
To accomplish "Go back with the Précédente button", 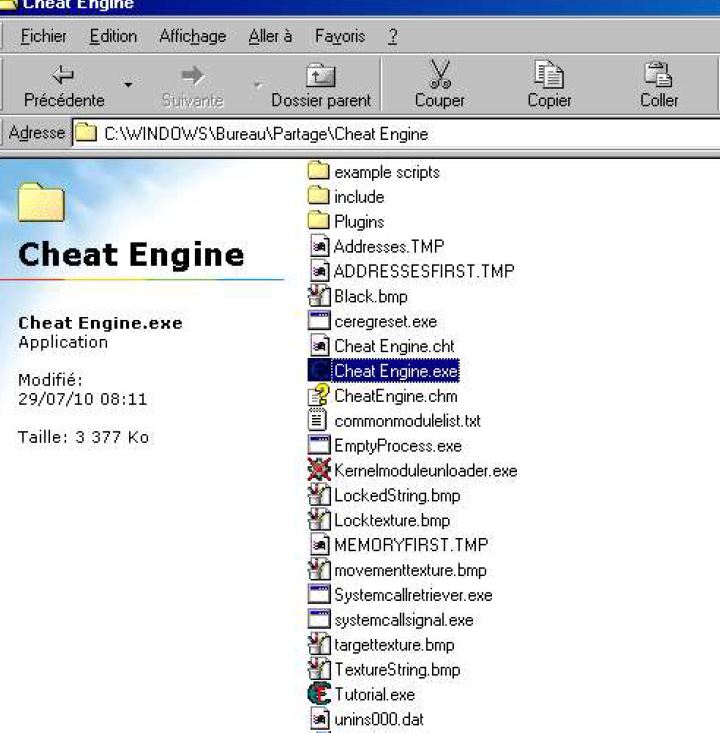I will click(64, 86).
